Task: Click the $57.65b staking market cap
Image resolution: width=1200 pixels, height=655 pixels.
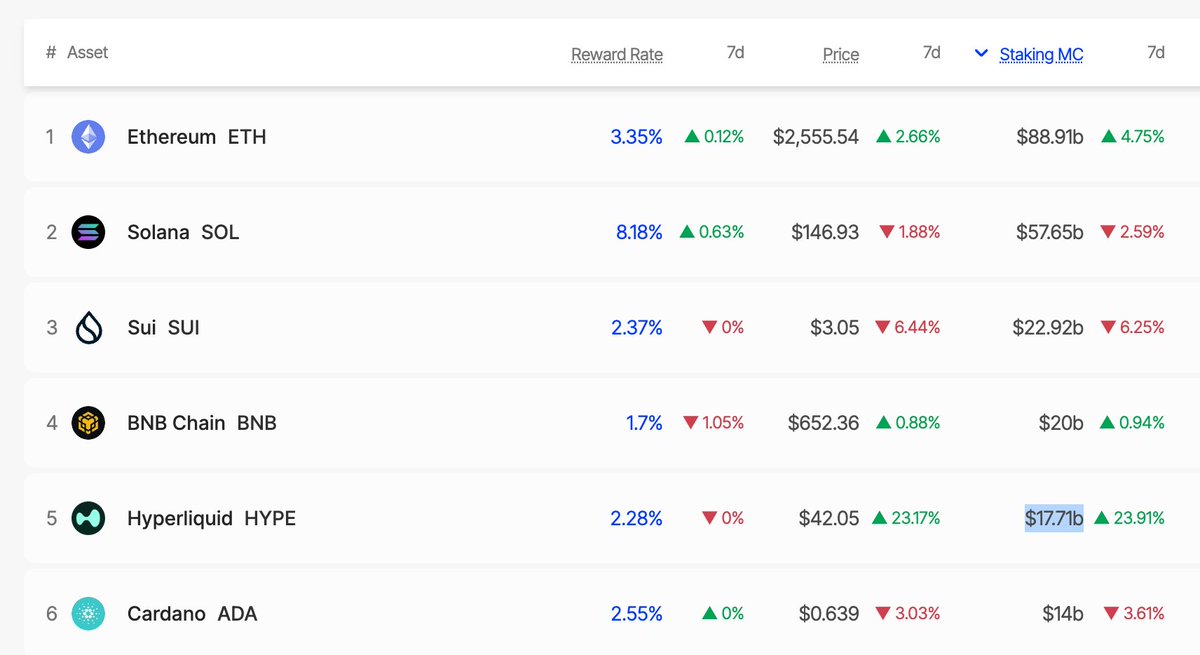Action: (1050, 232)
